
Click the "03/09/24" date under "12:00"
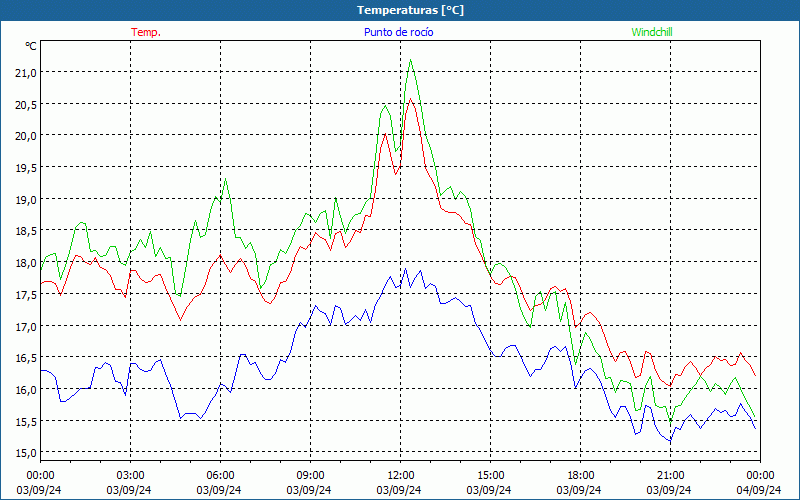pos(399,490)
